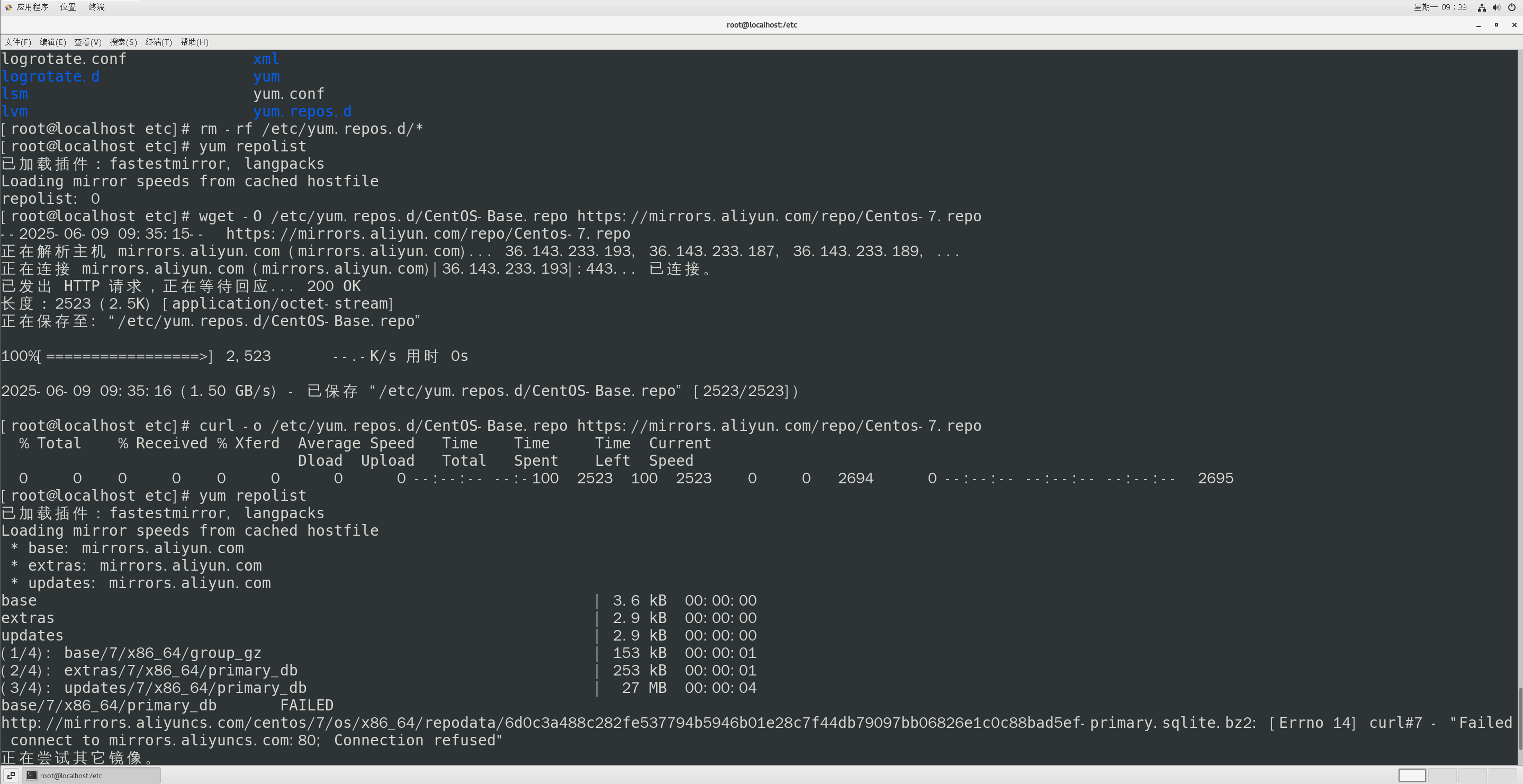Click the terminal icon inside the taskbar window button
Image resolution: width=1523 pixels, height=784 pixels.
pos(30,775)
